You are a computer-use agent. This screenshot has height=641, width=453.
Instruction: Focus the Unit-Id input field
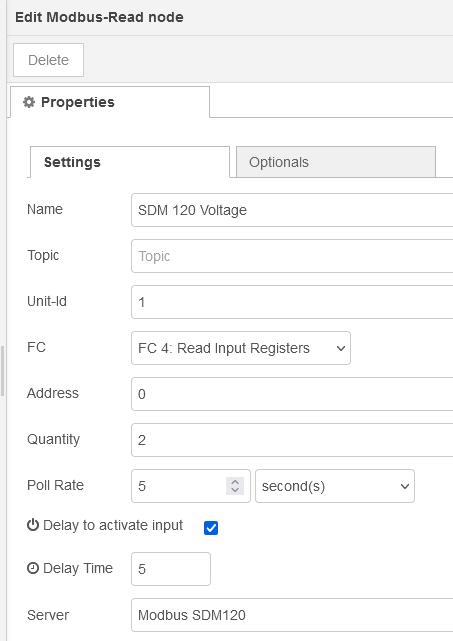pos(292,302)
